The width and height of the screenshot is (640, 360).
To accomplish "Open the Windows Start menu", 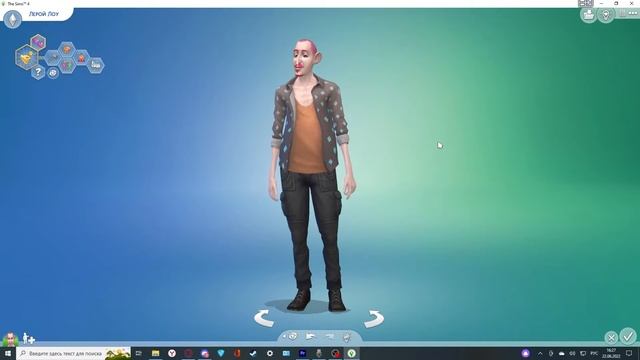I will (8, 353).
